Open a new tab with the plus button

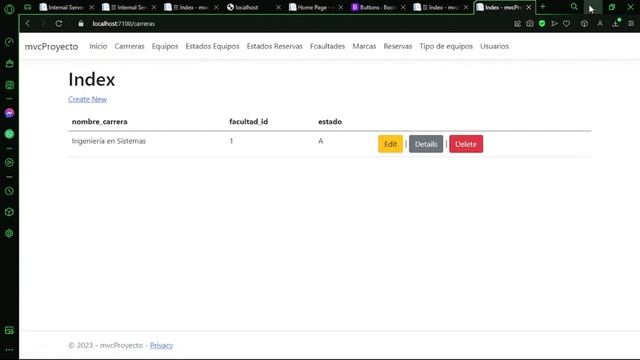(x=543, y=7)
